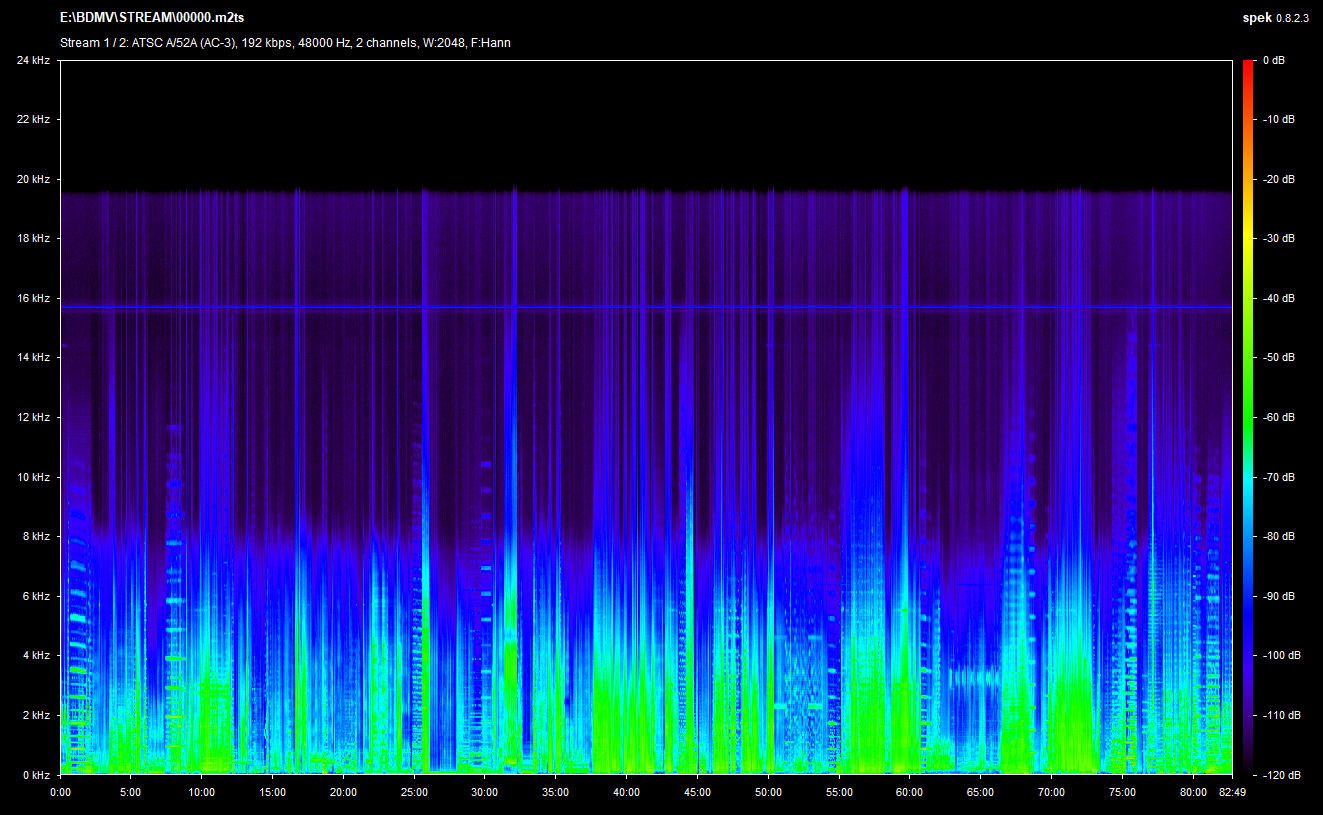This screenshot has height=815, width=1323.
Task: Select the 16 kHz frequency axis label
Action: tap(33, 299)
